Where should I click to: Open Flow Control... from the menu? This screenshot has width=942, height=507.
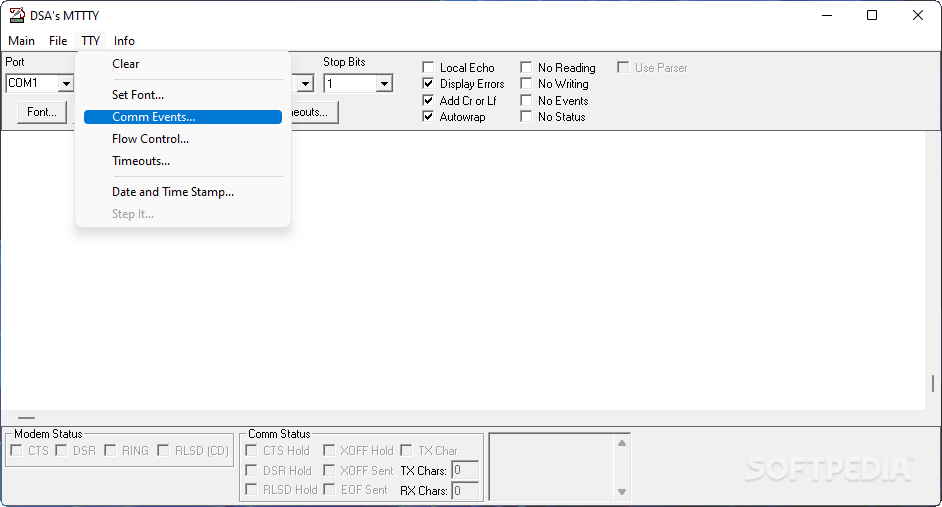tap(183, 139)
